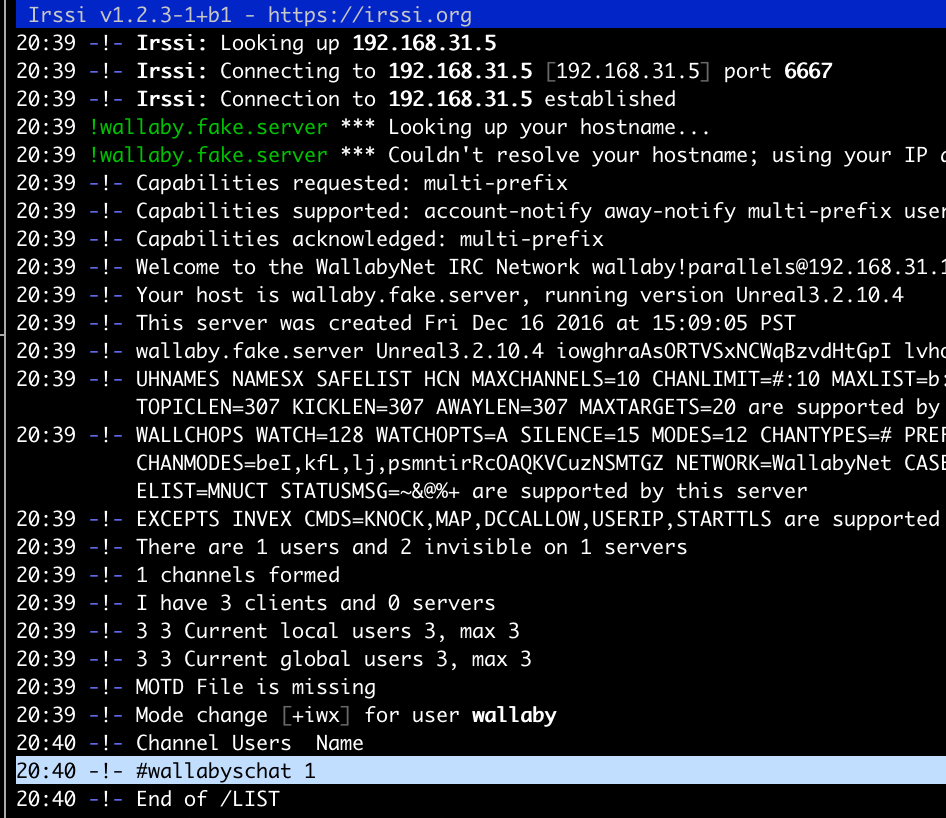
Task: Click the [+iwx] mode flags text
Action: 317,715
